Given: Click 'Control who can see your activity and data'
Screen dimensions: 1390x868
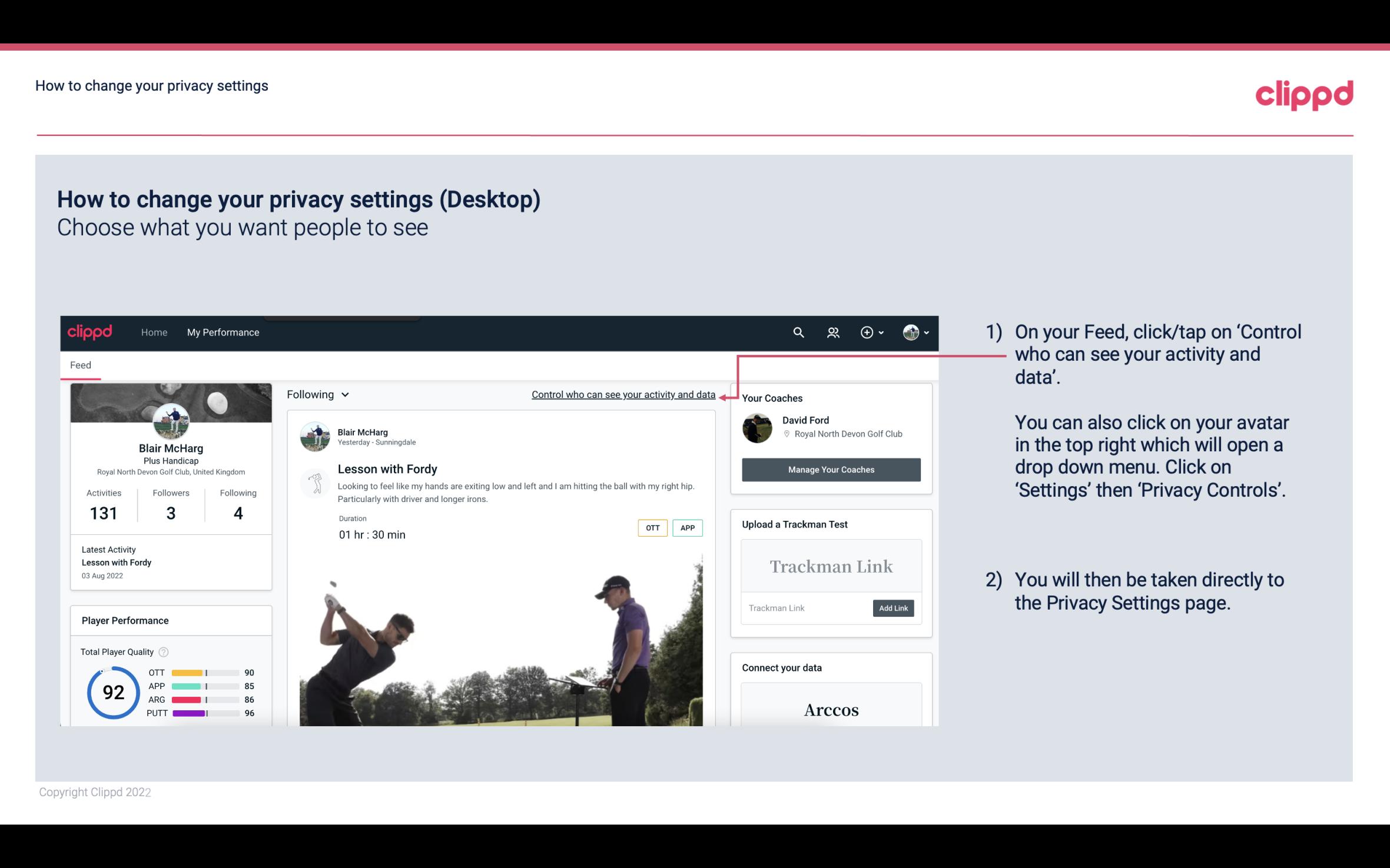Looking at the screenshot, I should (x=623, y=394).
